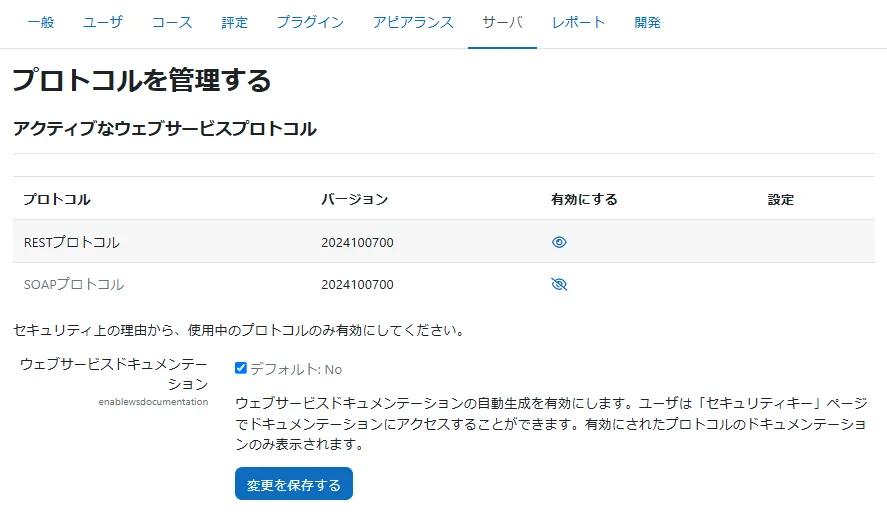Go to the プラグイン tab
Screen dimensions: 887x515
310,23
